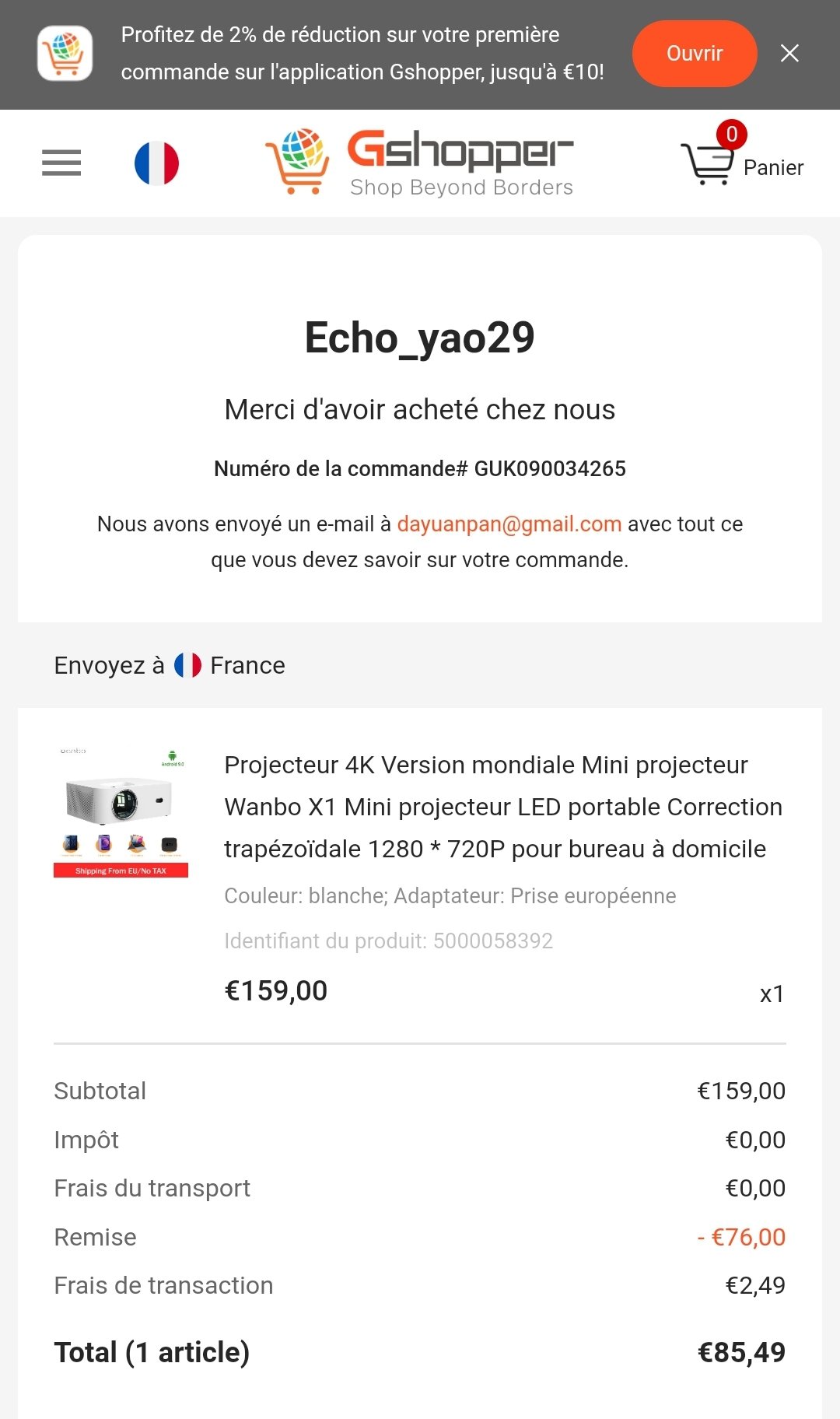
Task: Click the cart item count badge
Action: pyautogui.click(x=731, y=135)
